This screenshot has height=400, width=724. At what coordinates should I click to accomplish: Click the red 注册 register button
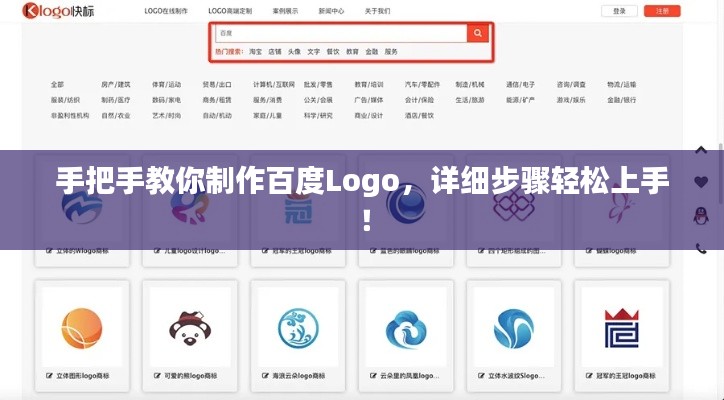662,11
